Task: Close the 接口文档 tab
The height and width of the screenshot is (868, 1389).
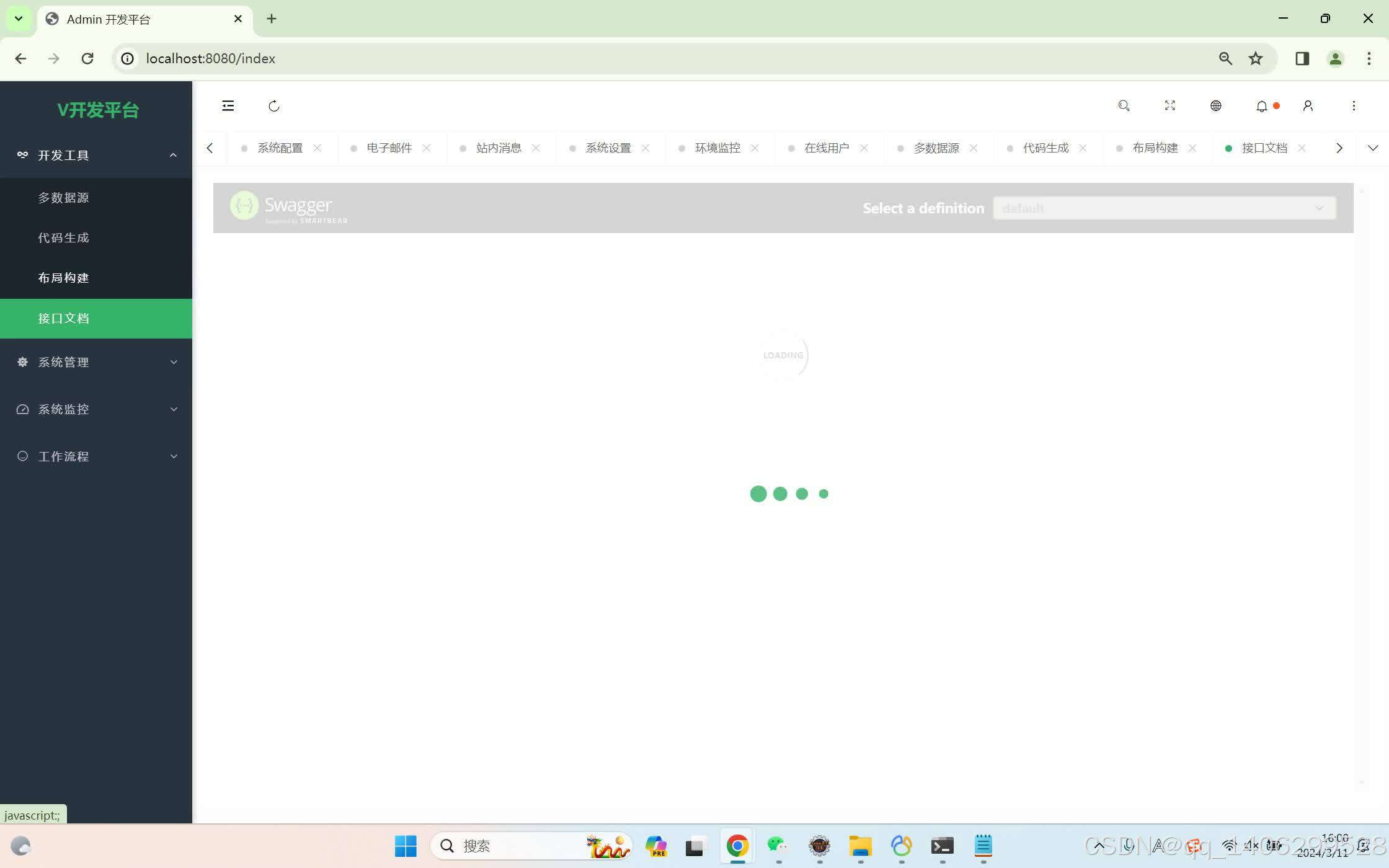Action: pyautogui.click(x=1302, y=148)
